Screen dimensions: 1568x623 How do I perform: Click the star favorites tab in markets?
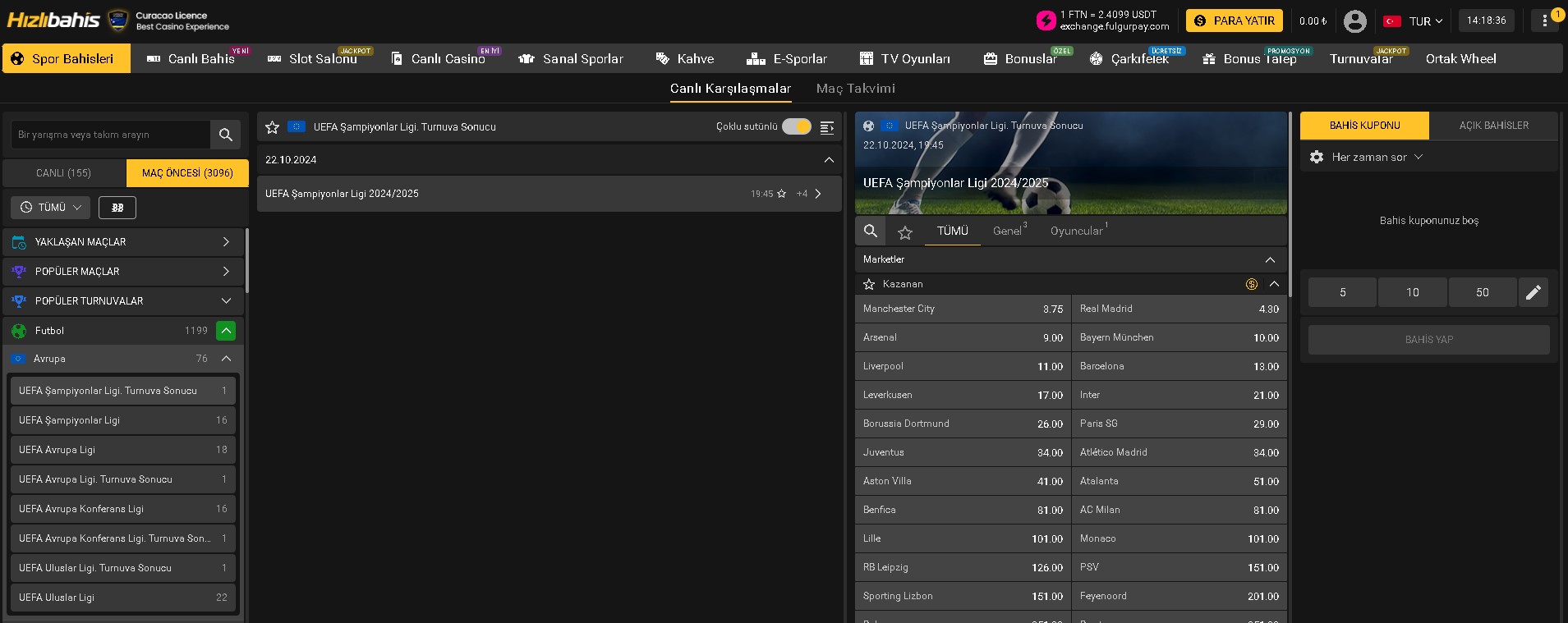[905, 232]
